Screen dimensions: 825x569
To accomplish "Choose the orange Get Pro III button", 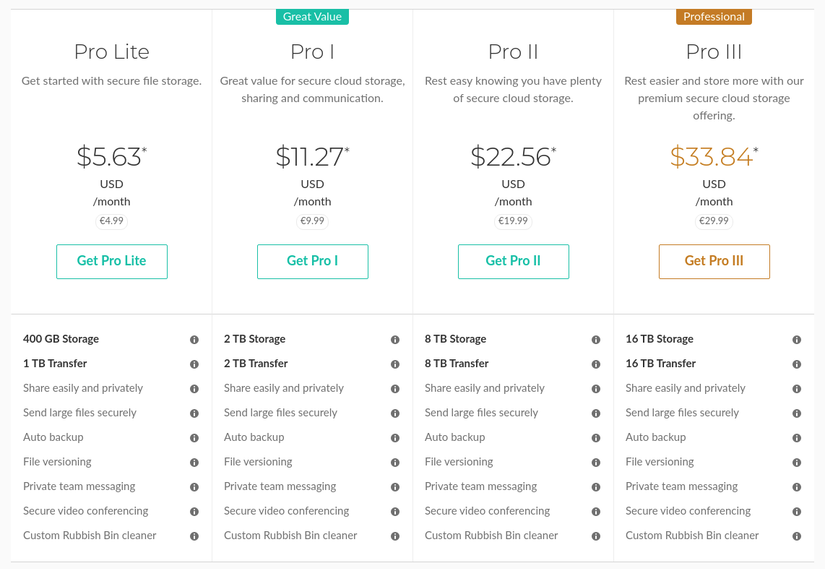I will tap(714, 261).
